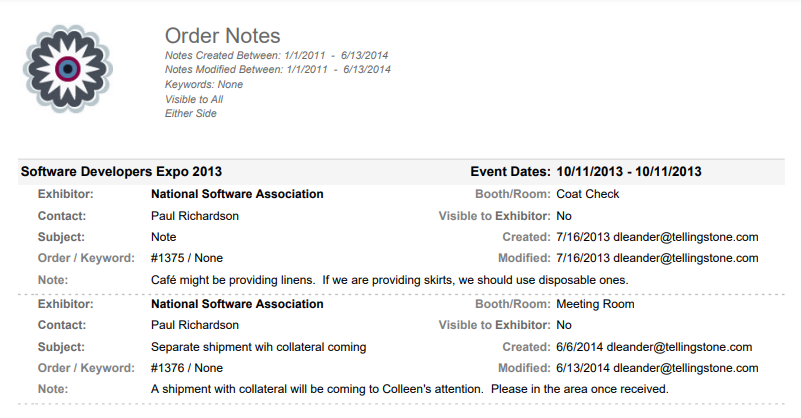This screenshot has width=801, height=418.
Task: Click the flower logo icon
Action: pyautogui.click(x=68, y=68)
